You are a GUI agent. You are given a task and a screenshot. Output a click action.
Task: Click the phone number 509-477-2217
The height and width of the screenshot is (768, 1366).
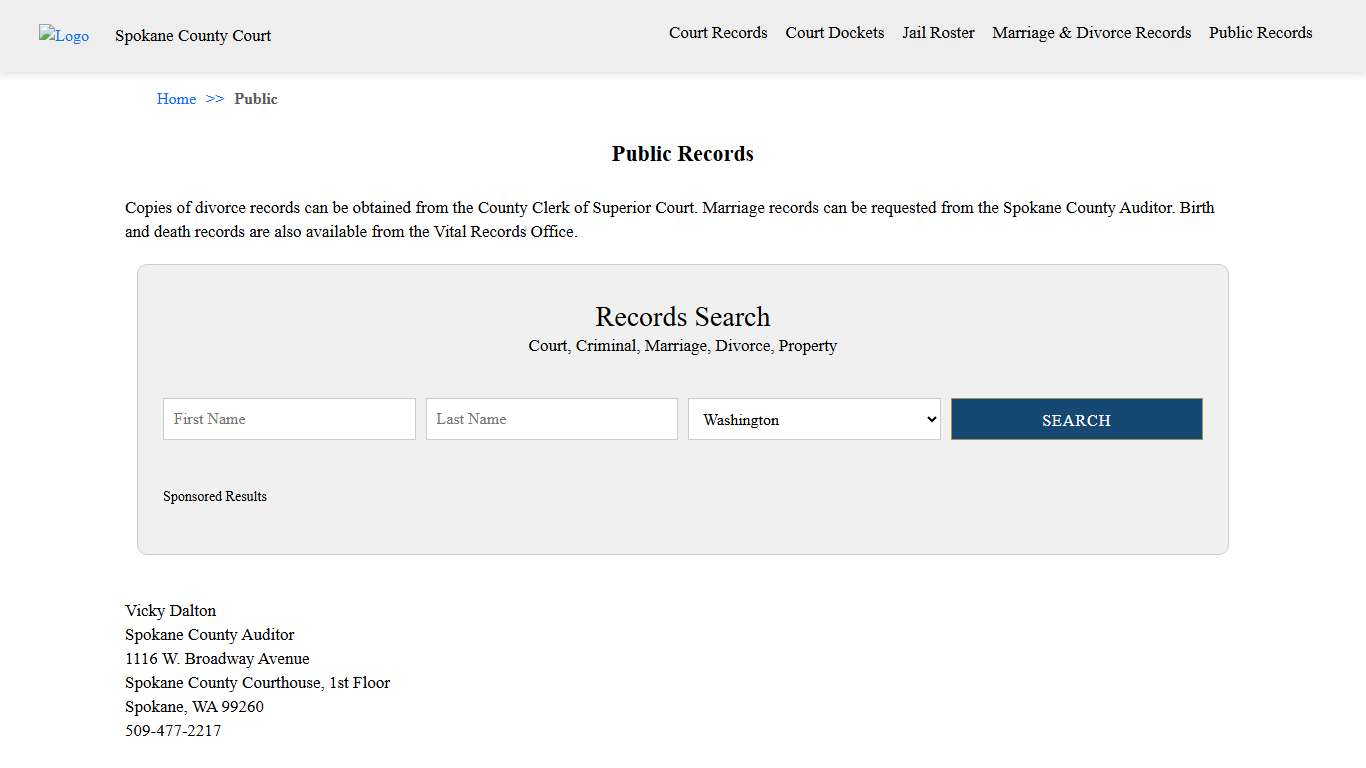pos(173,730)
